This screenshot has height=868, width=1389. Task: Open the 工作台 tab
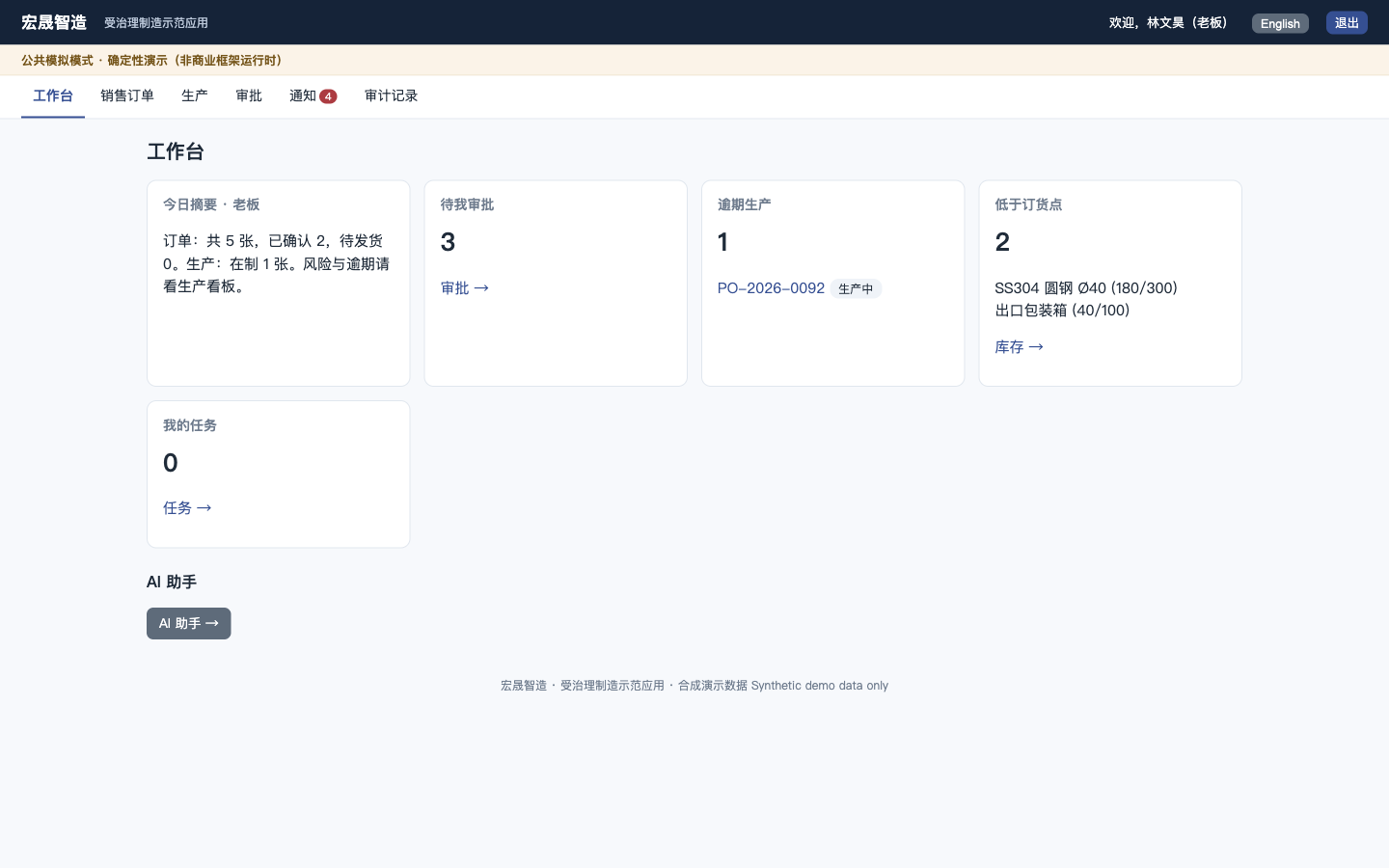(53, 96)
